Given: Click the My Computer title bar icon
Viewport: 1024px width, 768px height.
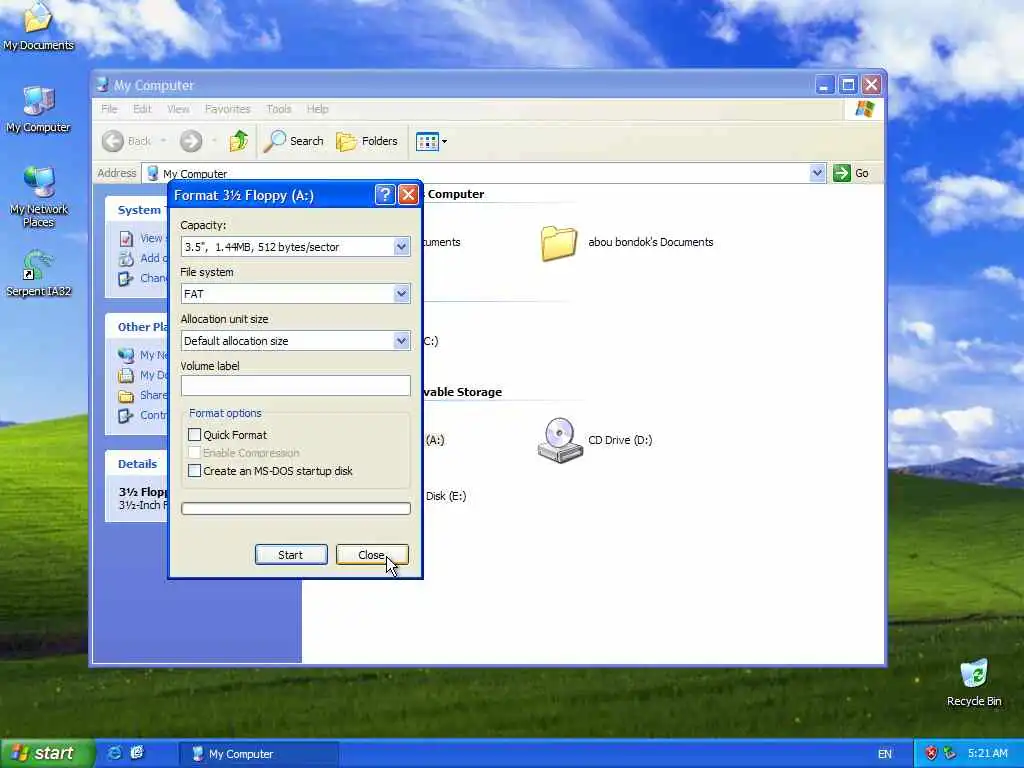Looking at the screenshot, I should click(x=102, y=85).
